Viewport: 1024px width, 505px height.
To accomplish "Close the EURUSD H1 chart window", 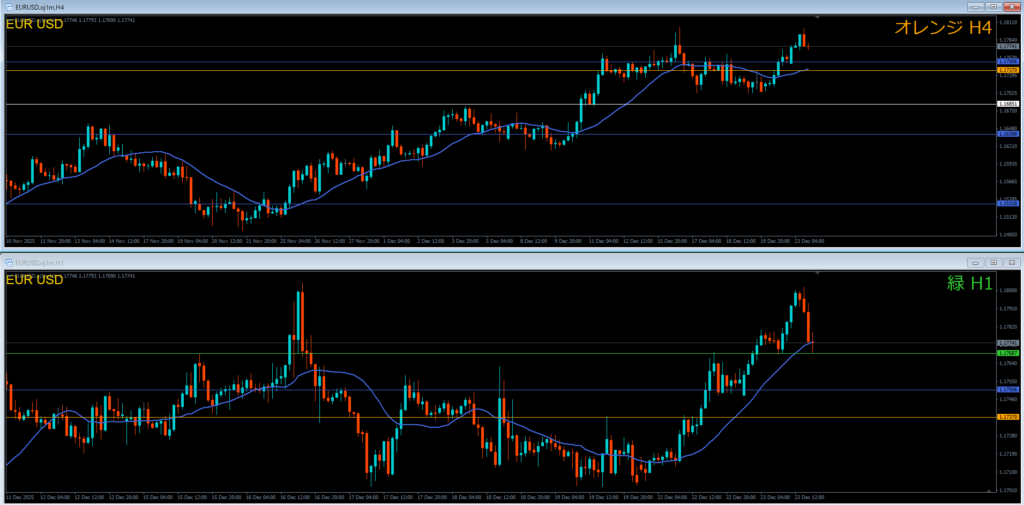I will [1010, 262].
